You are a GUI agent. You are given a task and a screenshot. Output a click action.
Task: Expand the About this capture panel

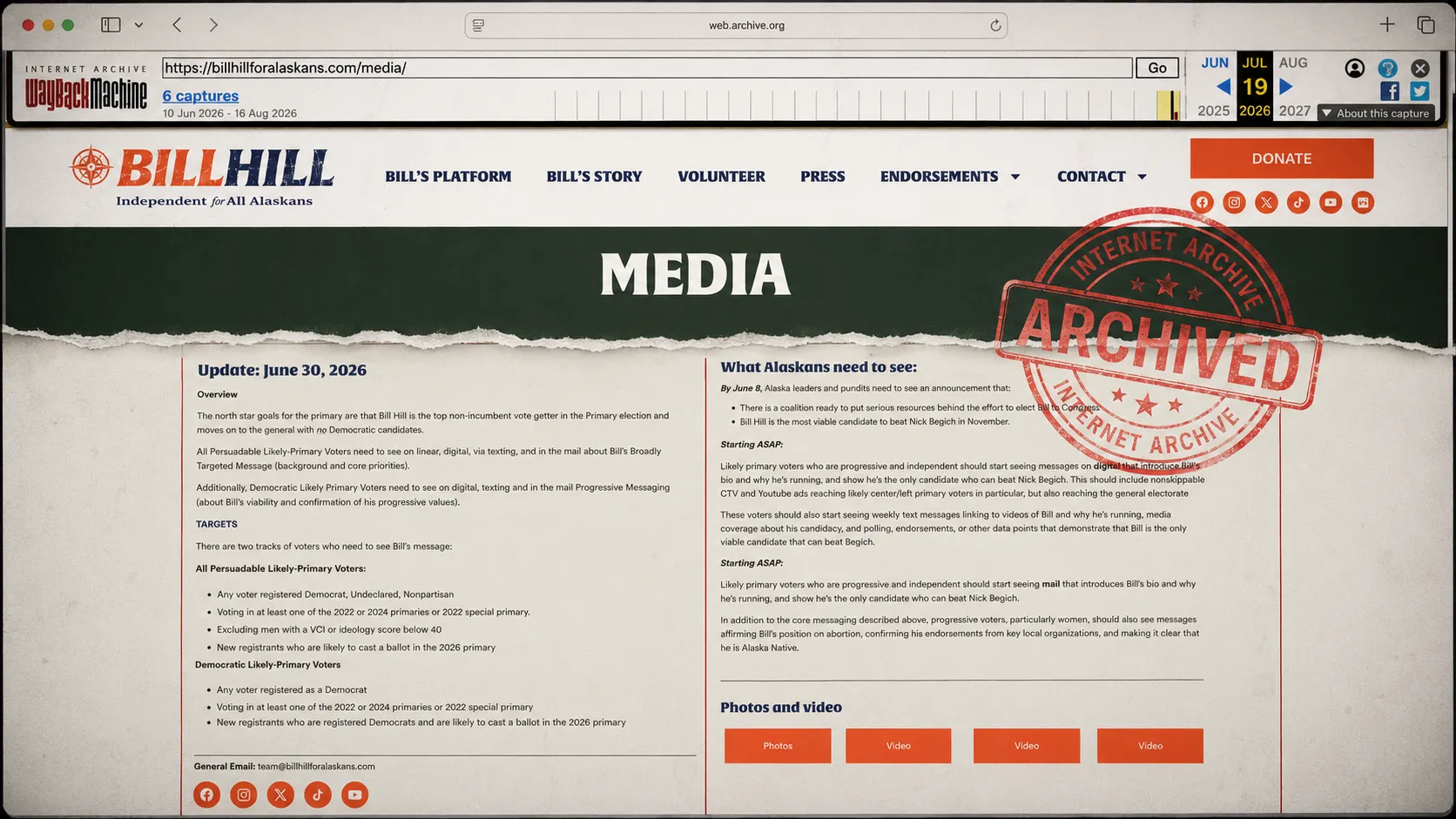tap(1375, 113)
